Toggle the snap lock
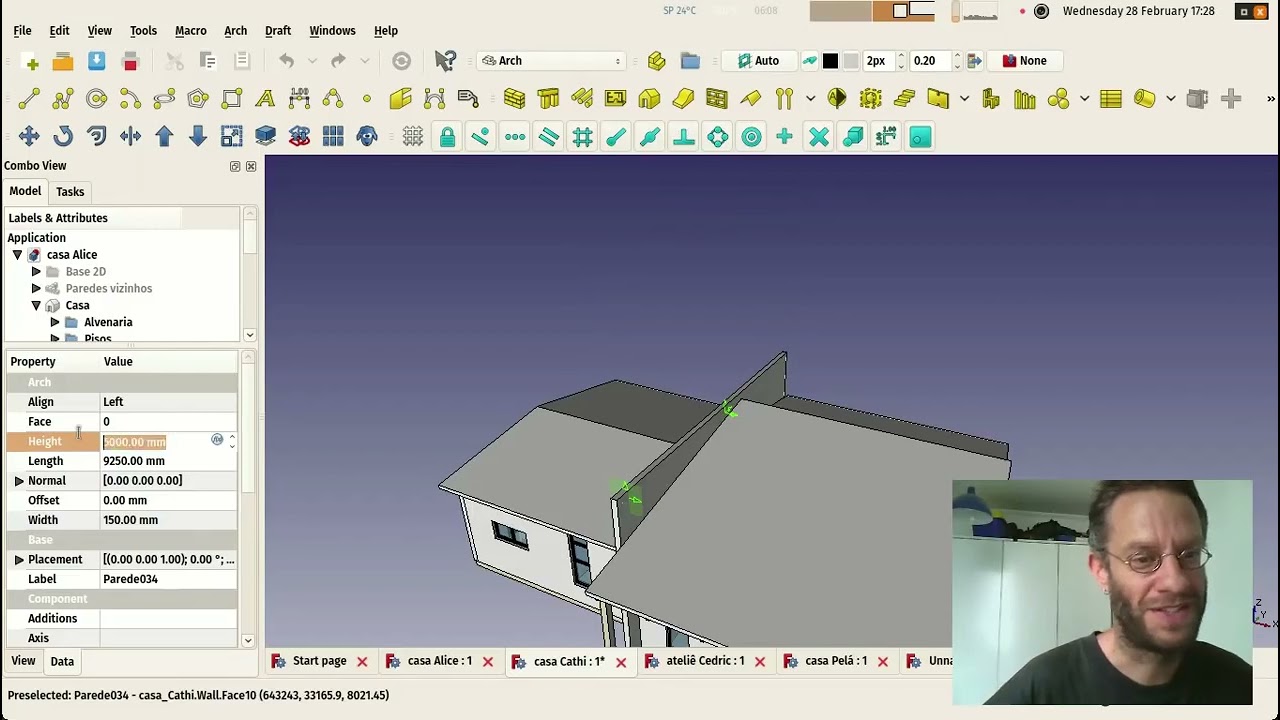 (x=447, y=136)
